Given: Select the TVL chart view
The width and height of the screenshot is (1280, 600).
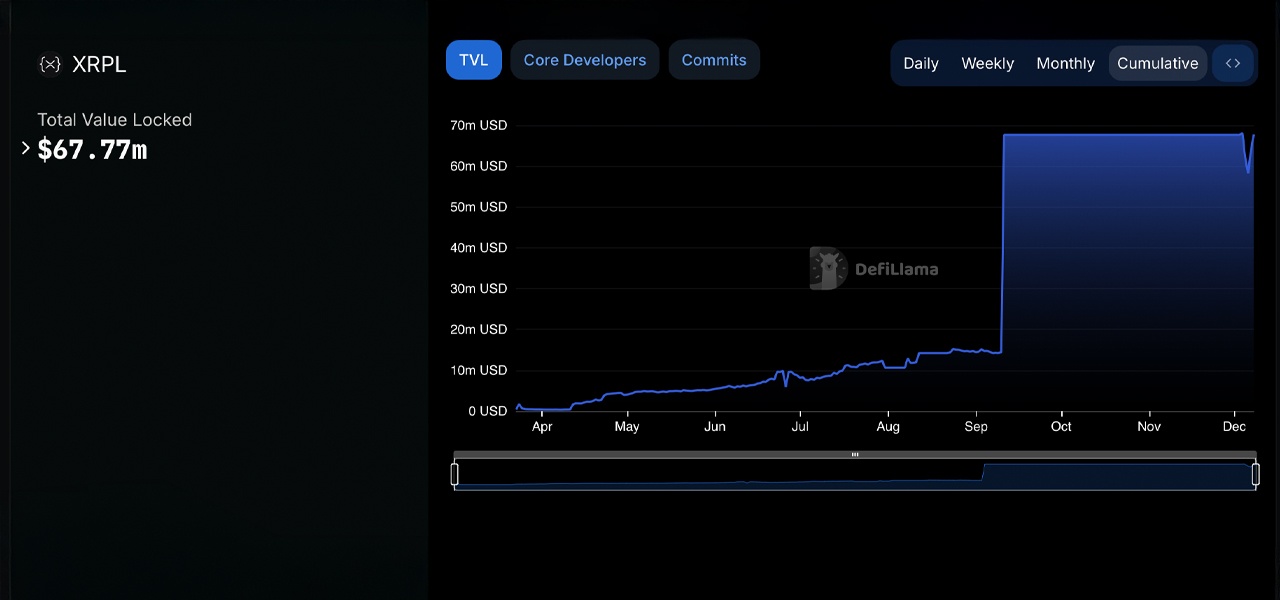Looking at the screenshot, I should point(473,59).
